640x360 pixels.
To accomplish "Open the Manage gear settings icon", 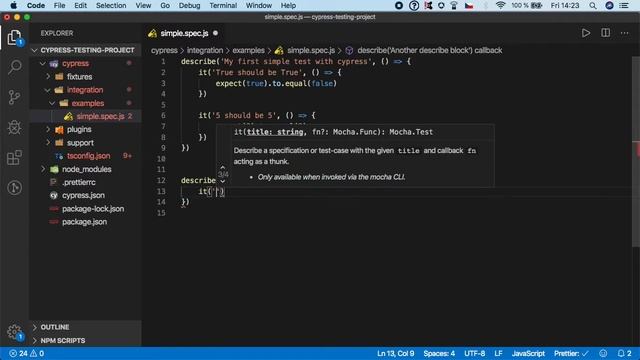I will [x=14, y=332].
